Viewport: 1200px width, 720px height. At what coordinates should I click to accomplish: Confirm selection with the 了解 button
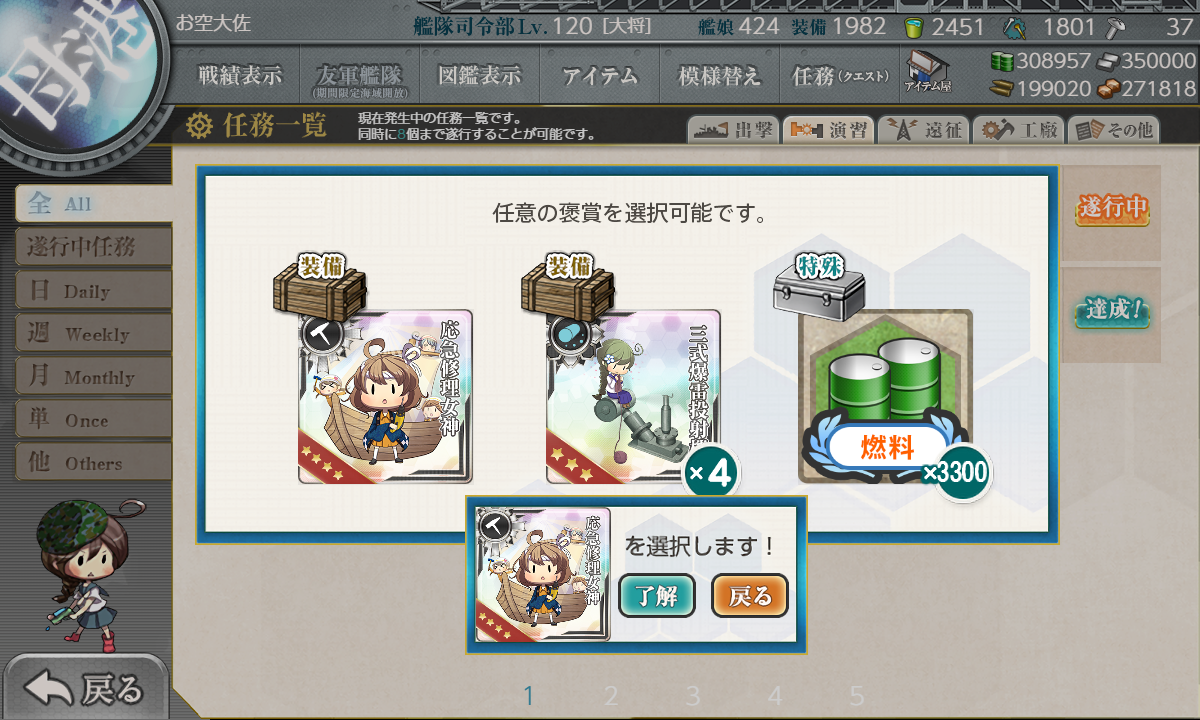pyautogui.click(x=657, y=596)
